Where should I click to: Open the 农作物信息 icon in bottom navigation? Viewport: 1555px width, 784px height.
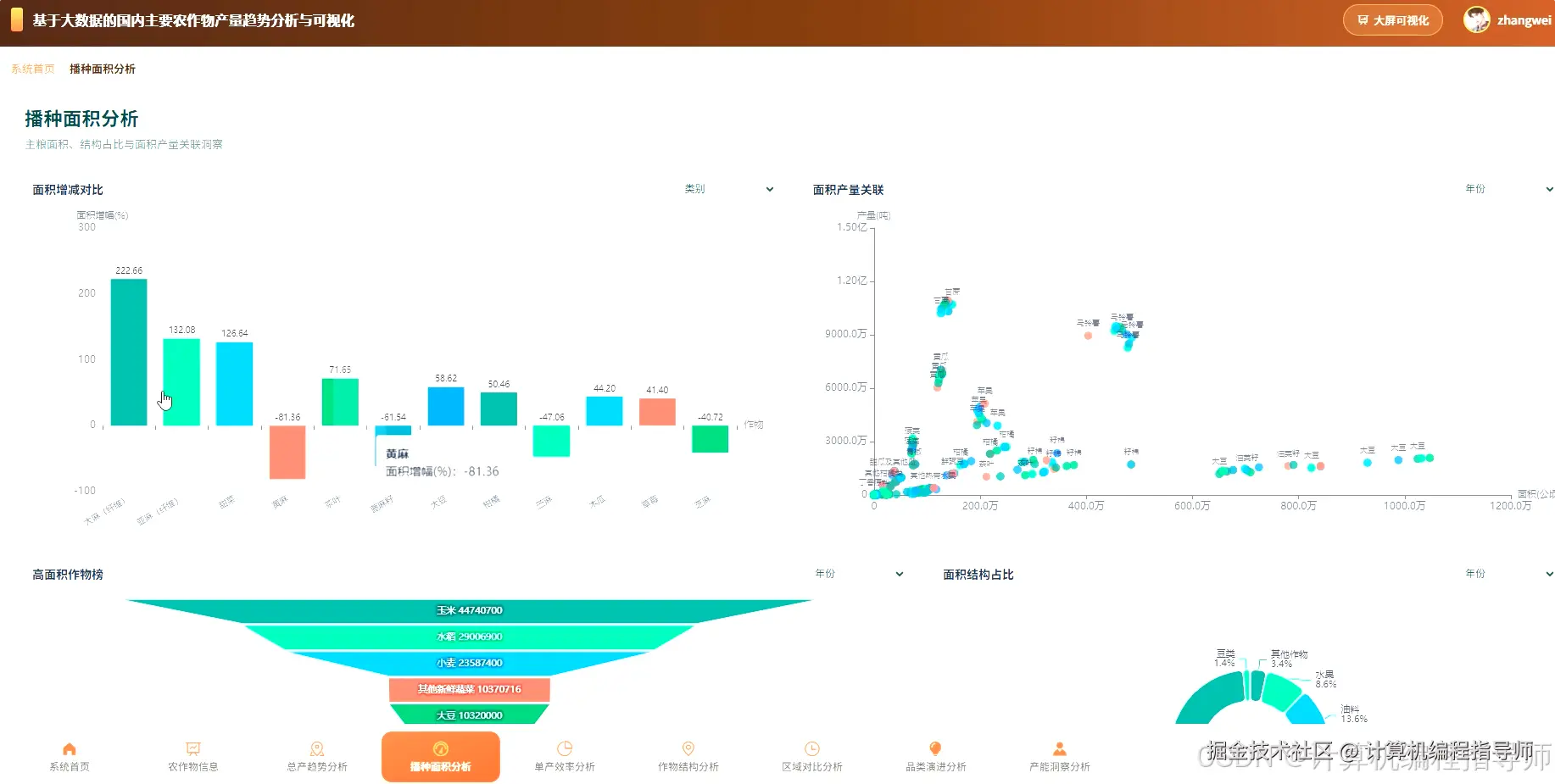coord(193,748)
